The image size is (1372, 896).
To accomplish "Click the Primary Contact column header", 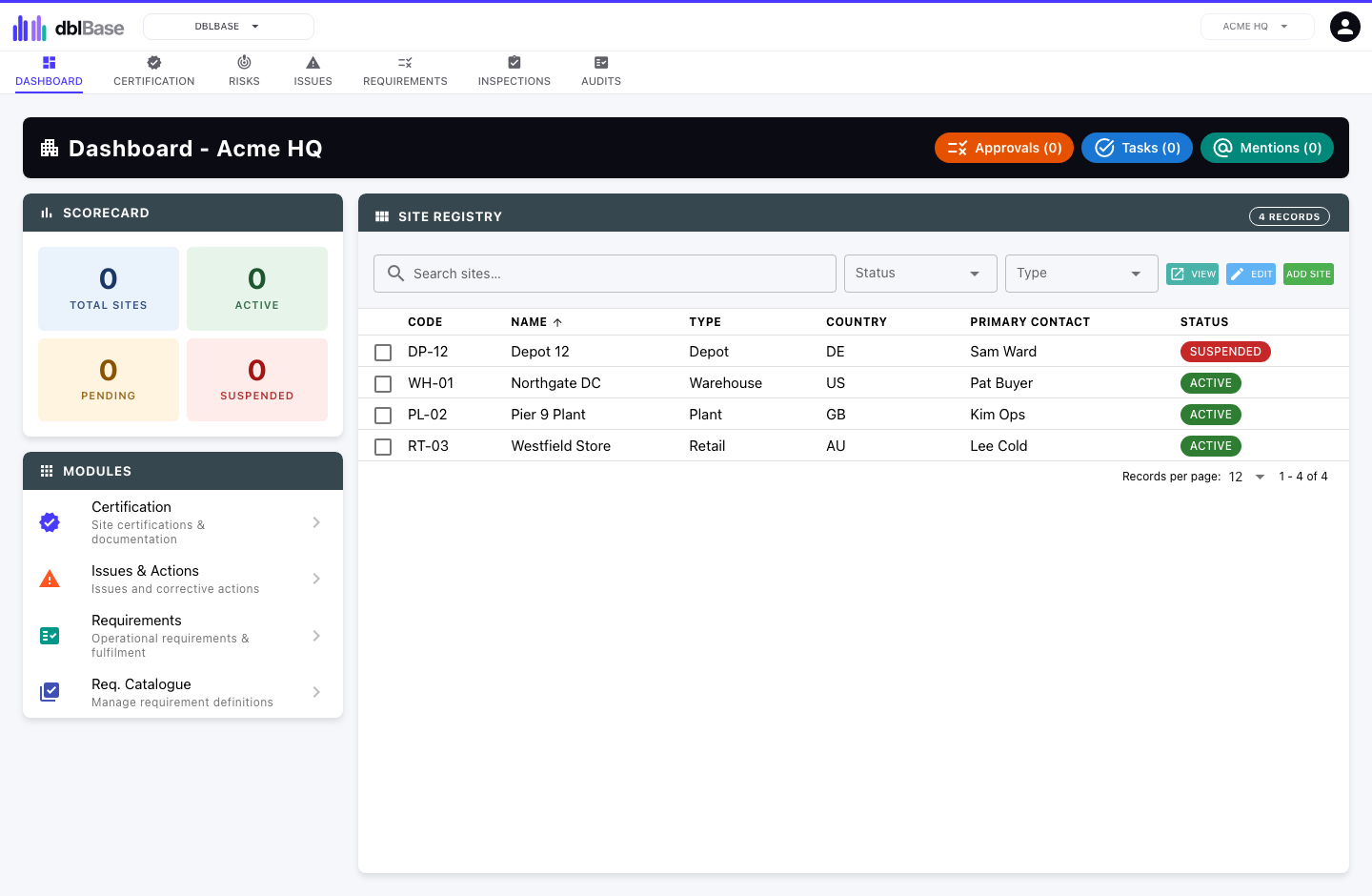I will (x=1030, y=322).
